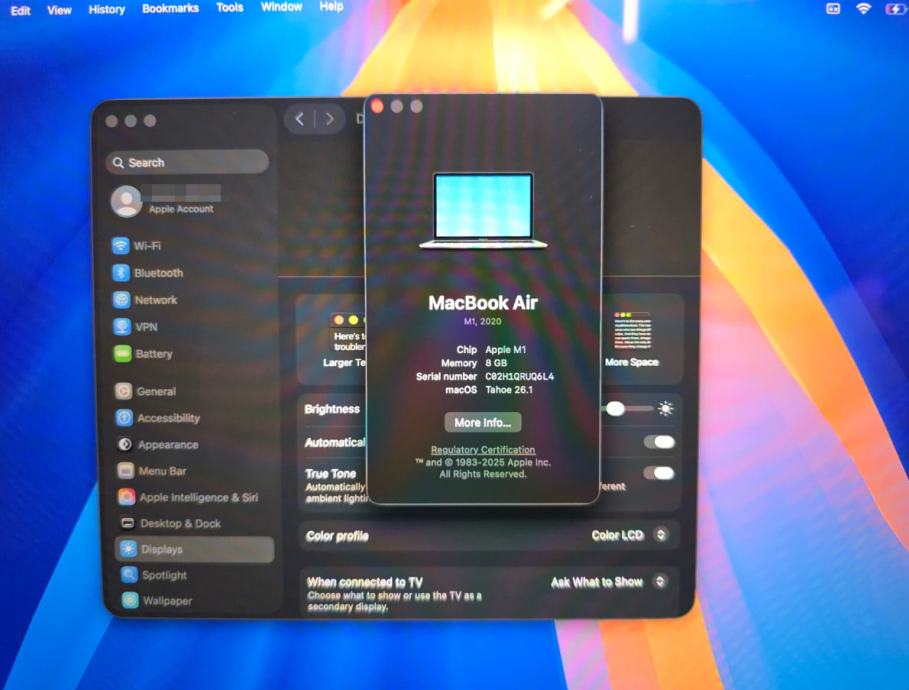The image size is (909, 690).
Task: Select the Desktop & Dock label
Action: click(180, 524)
